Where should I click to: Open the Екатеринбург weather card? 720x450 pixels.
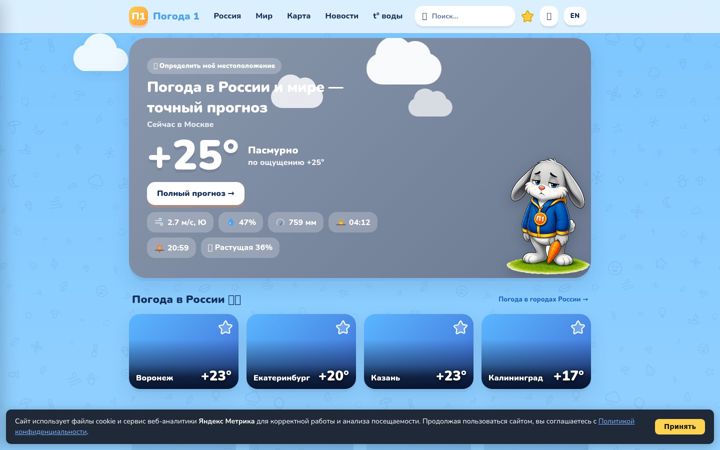tap(301, 351)
